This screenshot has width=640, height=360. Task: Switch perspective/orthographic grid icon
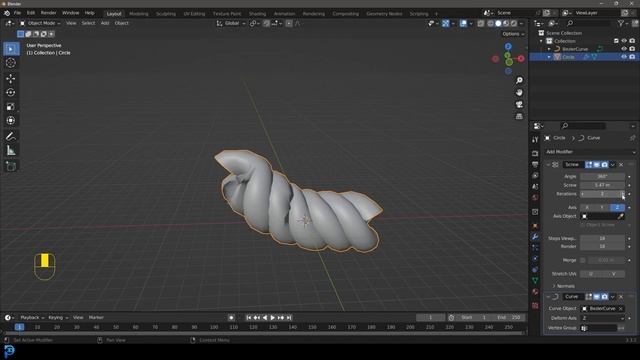click(x=519, y=116)
